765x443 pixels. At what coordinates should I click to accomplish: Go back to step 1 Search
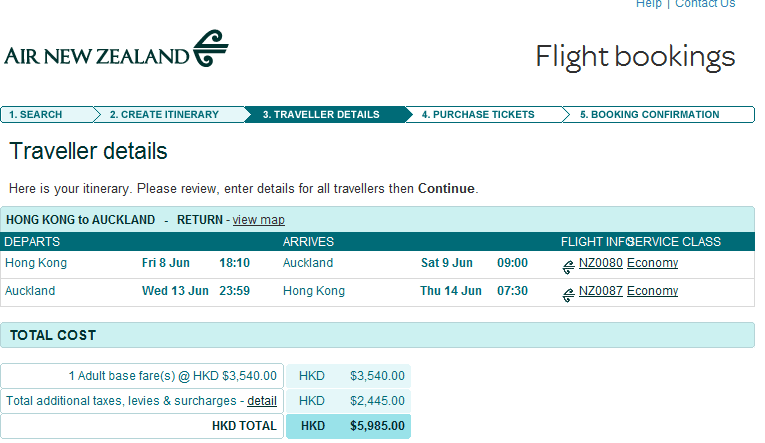[x=36, y=115]
